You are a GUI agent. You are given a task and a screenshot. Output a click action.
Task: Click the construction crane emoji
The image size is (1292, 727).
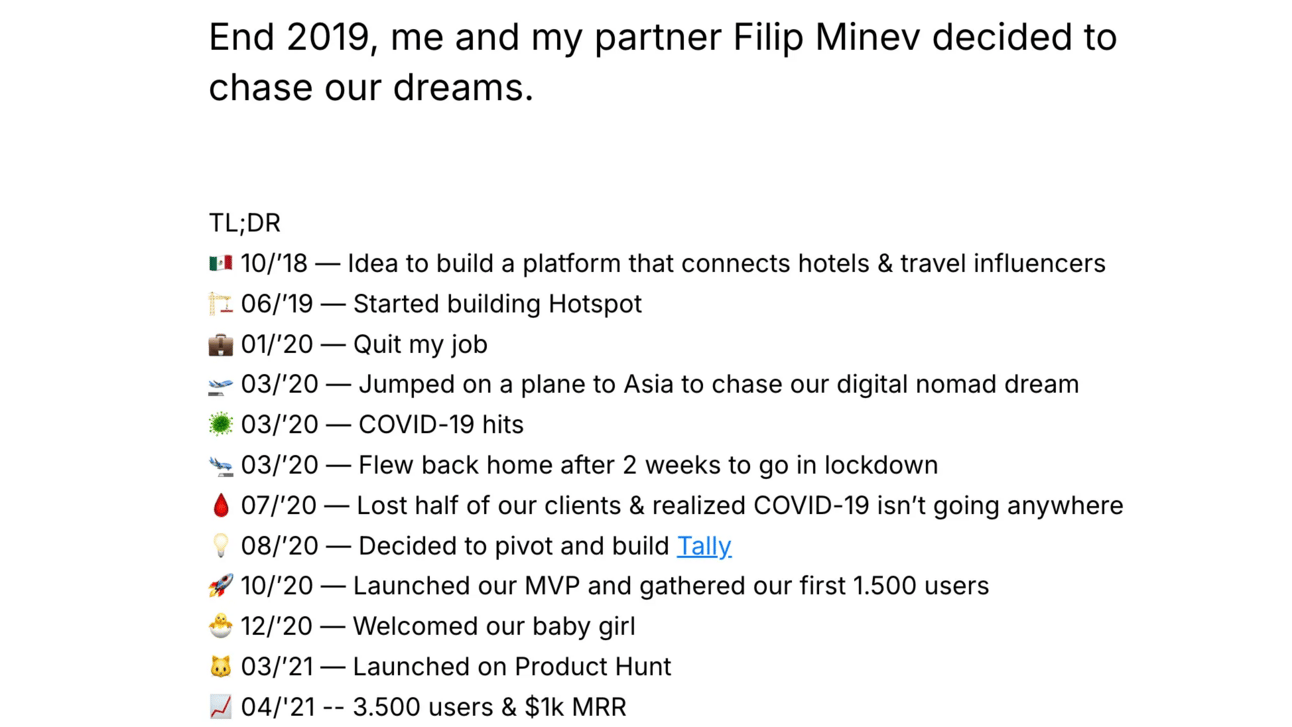[x=221, y=303]
